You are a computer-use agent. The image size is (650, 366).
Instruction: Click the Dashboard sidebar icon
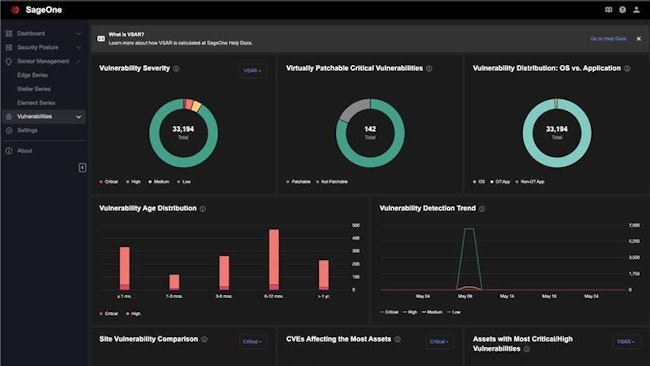tap(9, 33)
